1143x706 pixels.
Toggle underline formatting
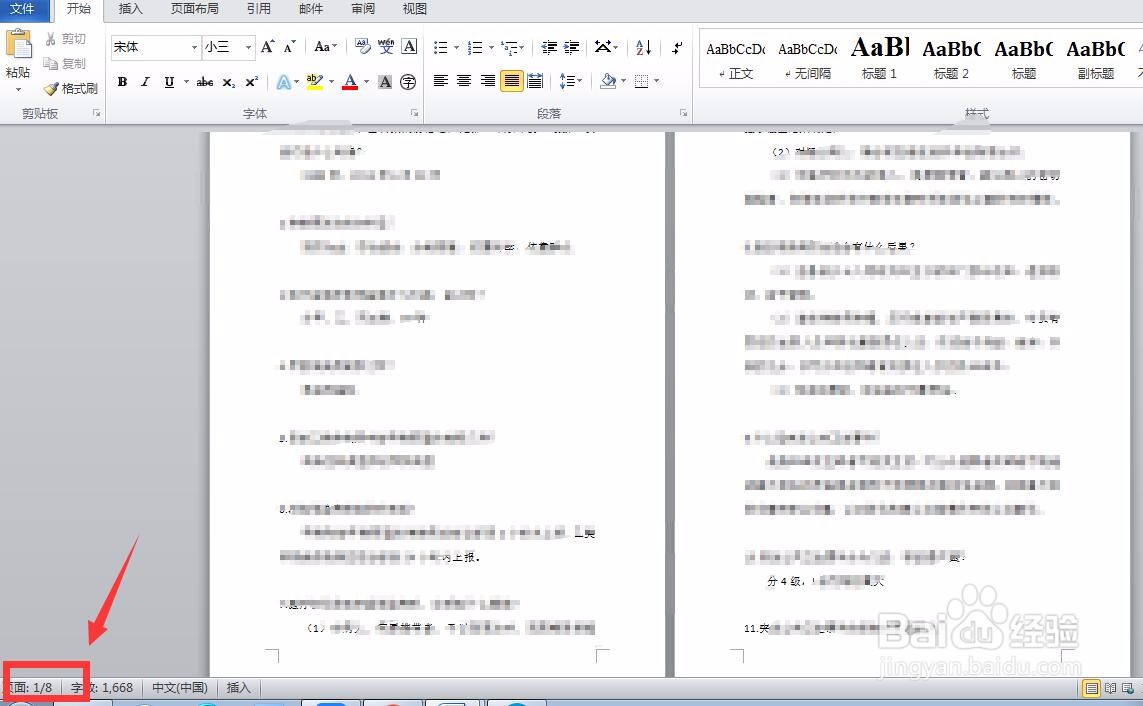tap(168, 82)
